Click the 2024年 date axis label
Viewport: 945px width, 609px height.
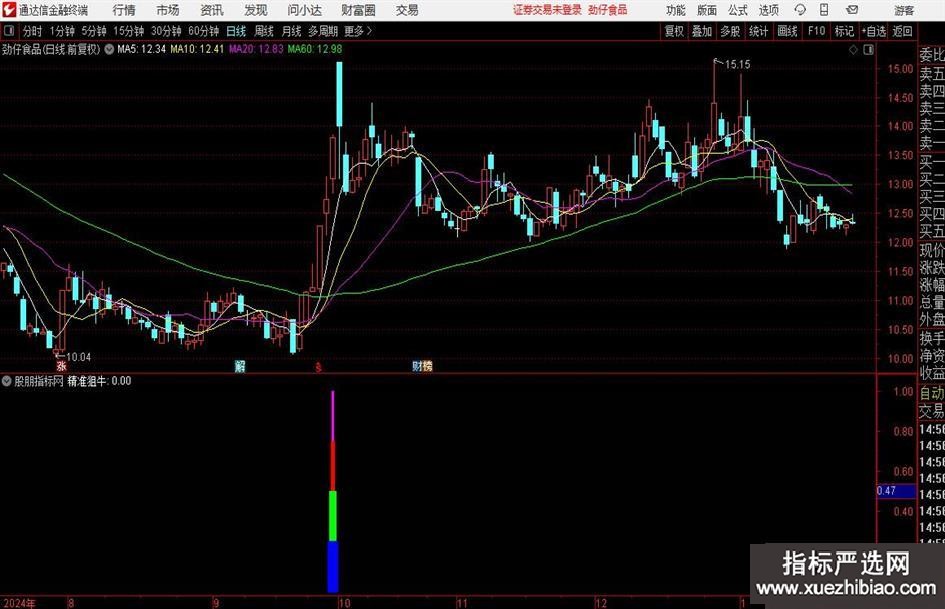point(19,603)
